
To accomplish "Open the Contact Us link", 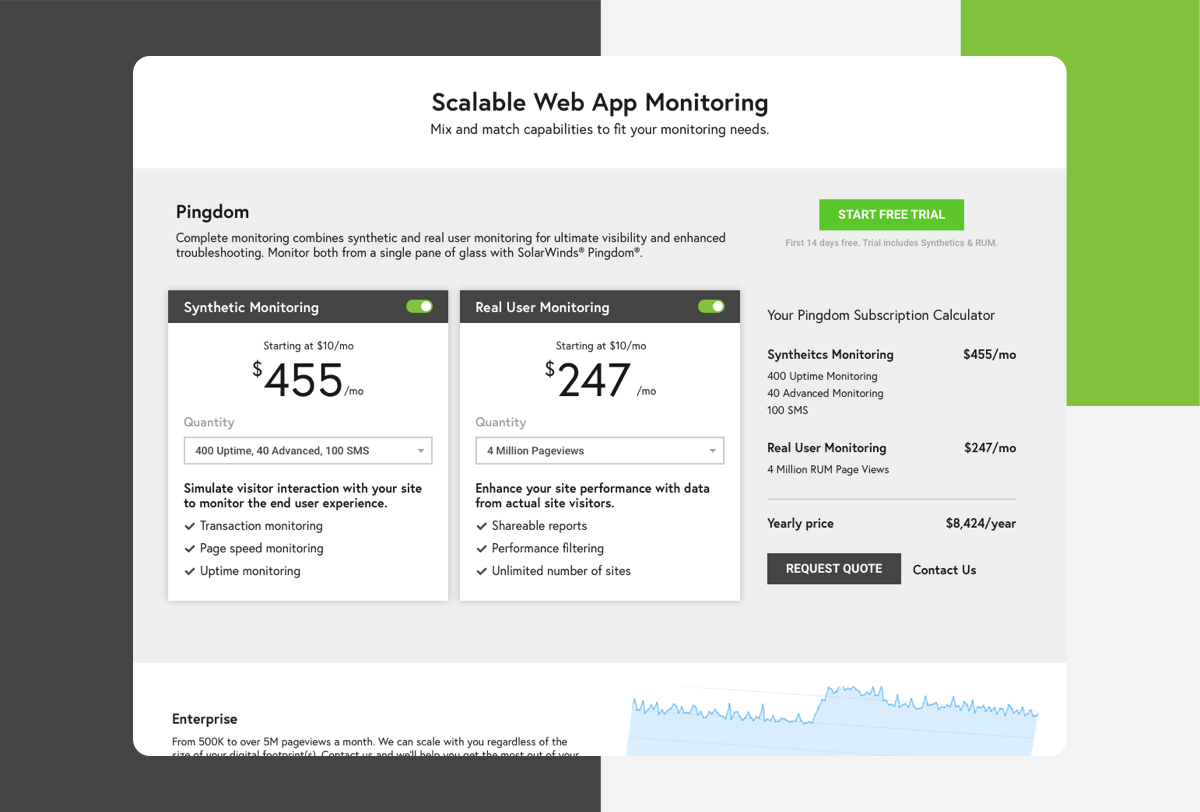I will [x=944, y=570].
